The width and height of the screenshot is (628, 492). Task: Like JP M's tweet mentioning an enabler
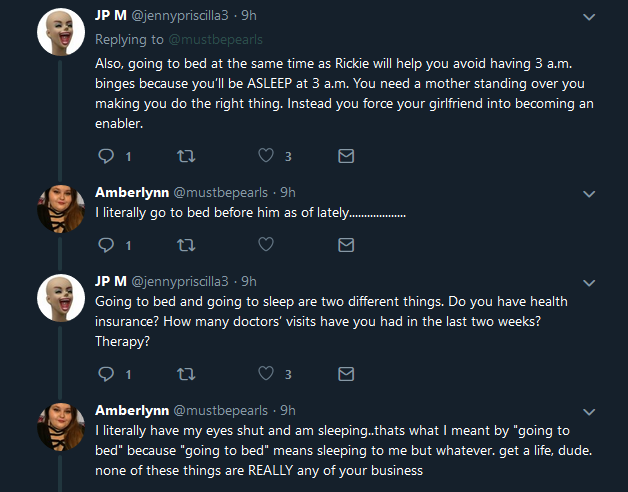click(266, 155)
